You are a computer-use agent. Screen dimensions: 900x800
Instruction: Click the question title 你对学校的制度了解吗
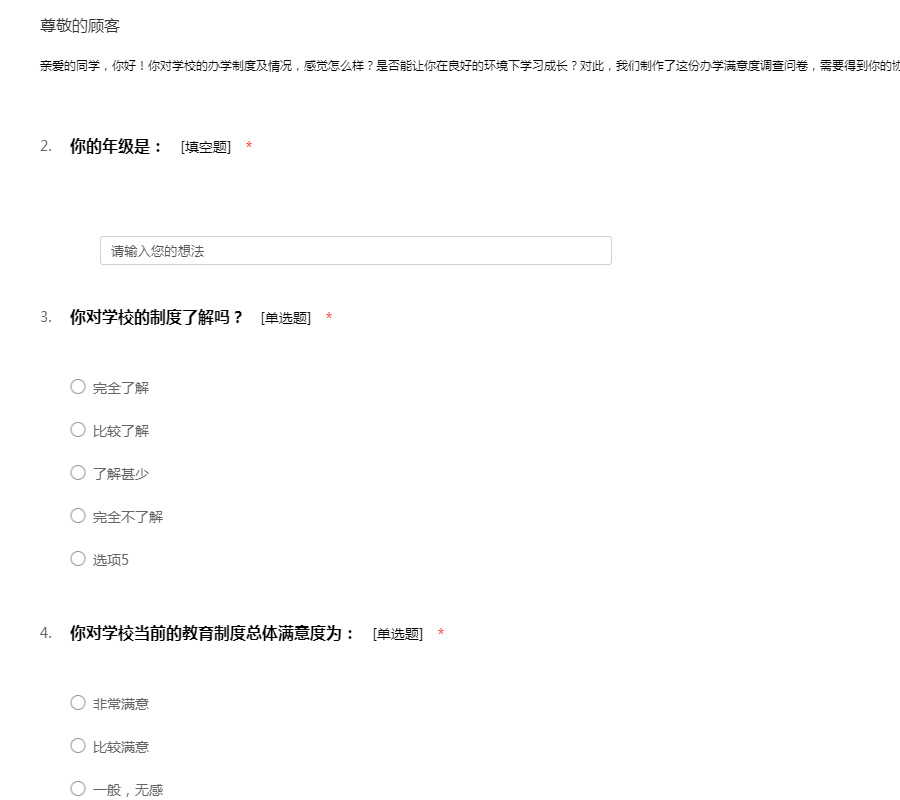(x=156, y=318)
